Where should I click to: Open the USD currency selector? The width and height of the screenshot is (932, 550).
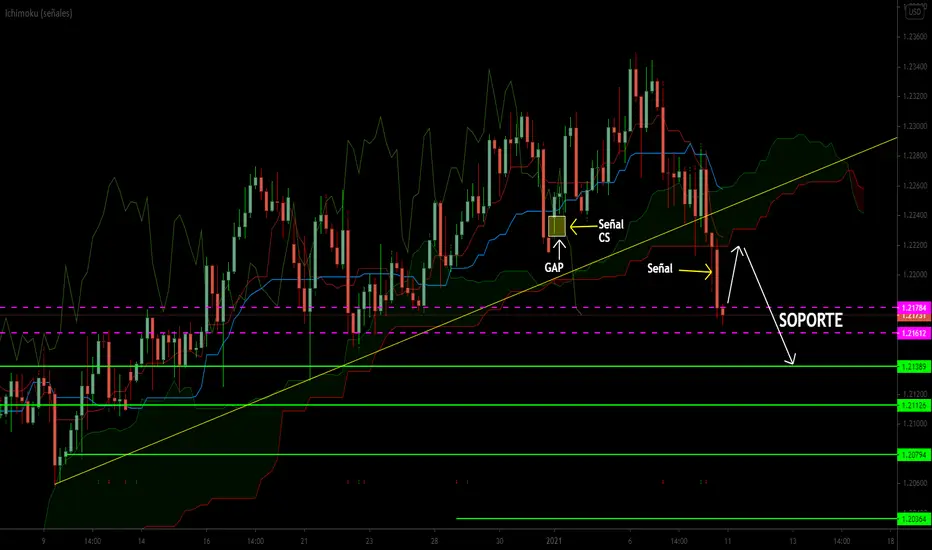tap(914, 11)
